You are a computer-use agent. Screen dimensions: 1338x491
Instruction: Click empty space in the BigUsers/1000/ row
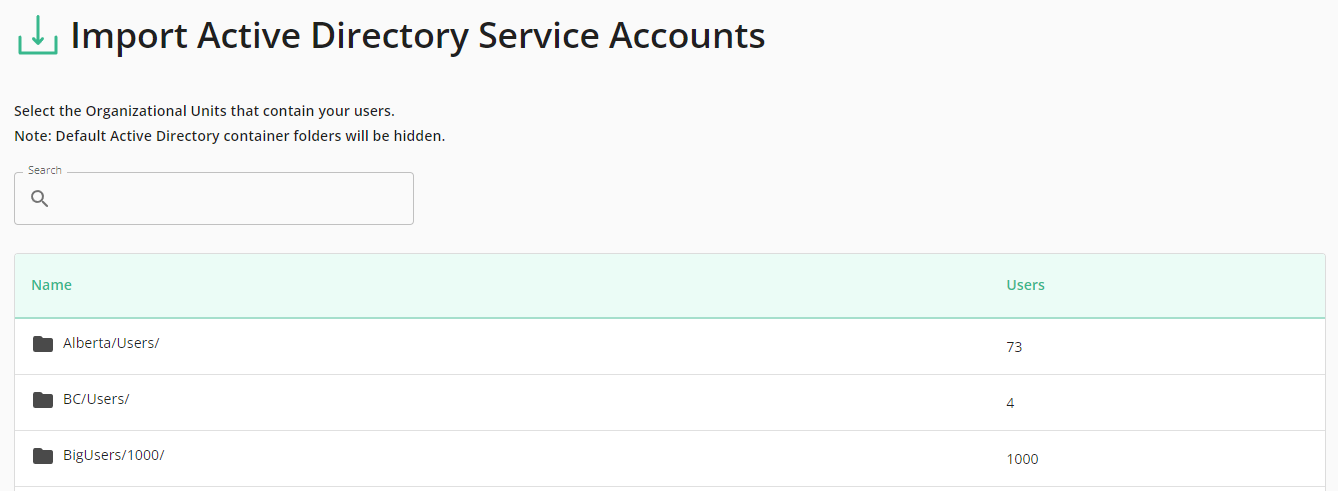tap(580, 459)
